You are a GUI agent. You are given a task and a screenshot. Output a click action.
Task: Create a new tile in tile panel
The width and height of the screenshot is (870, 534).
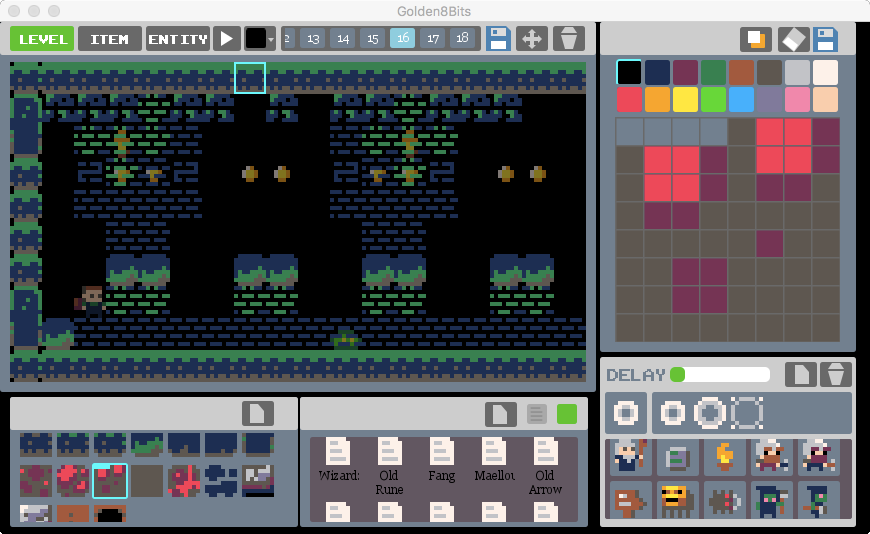tap(258, 414)
